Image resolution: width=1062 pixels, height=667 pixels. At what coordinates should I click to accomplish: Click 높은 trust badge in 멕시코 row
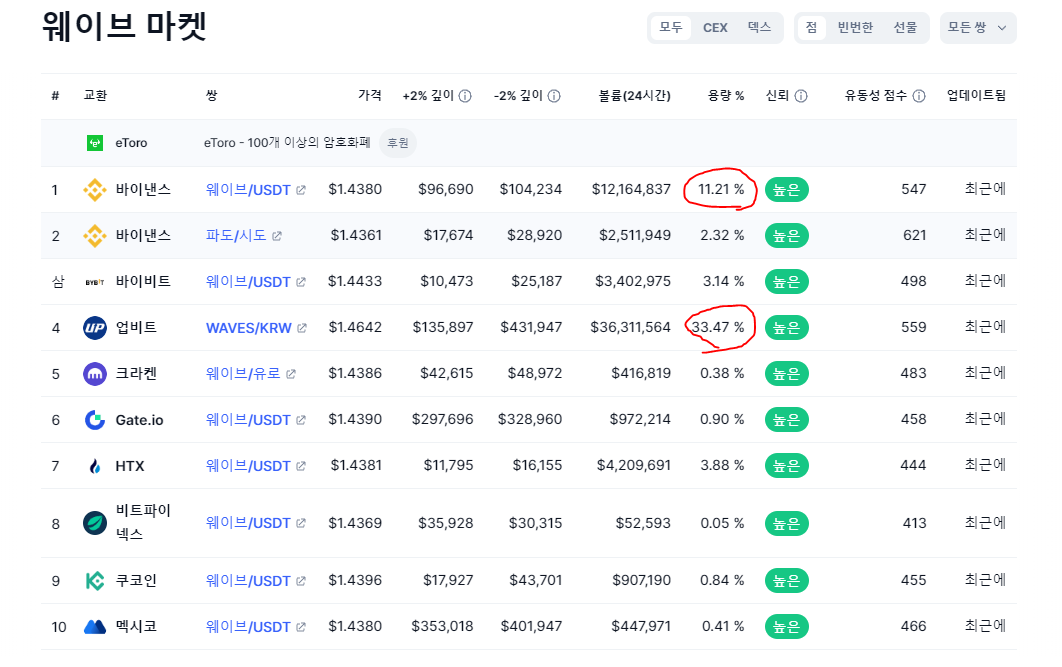[786, 627]
